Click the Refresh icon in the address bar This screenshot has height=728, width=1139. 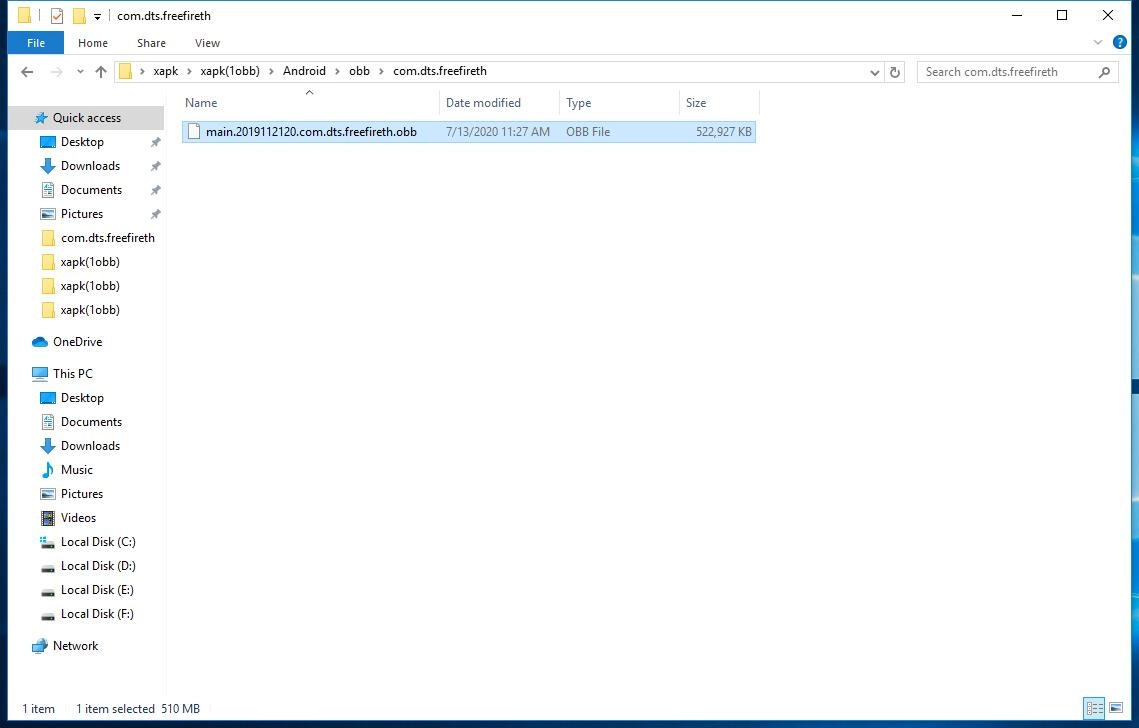tap(895, 72)
